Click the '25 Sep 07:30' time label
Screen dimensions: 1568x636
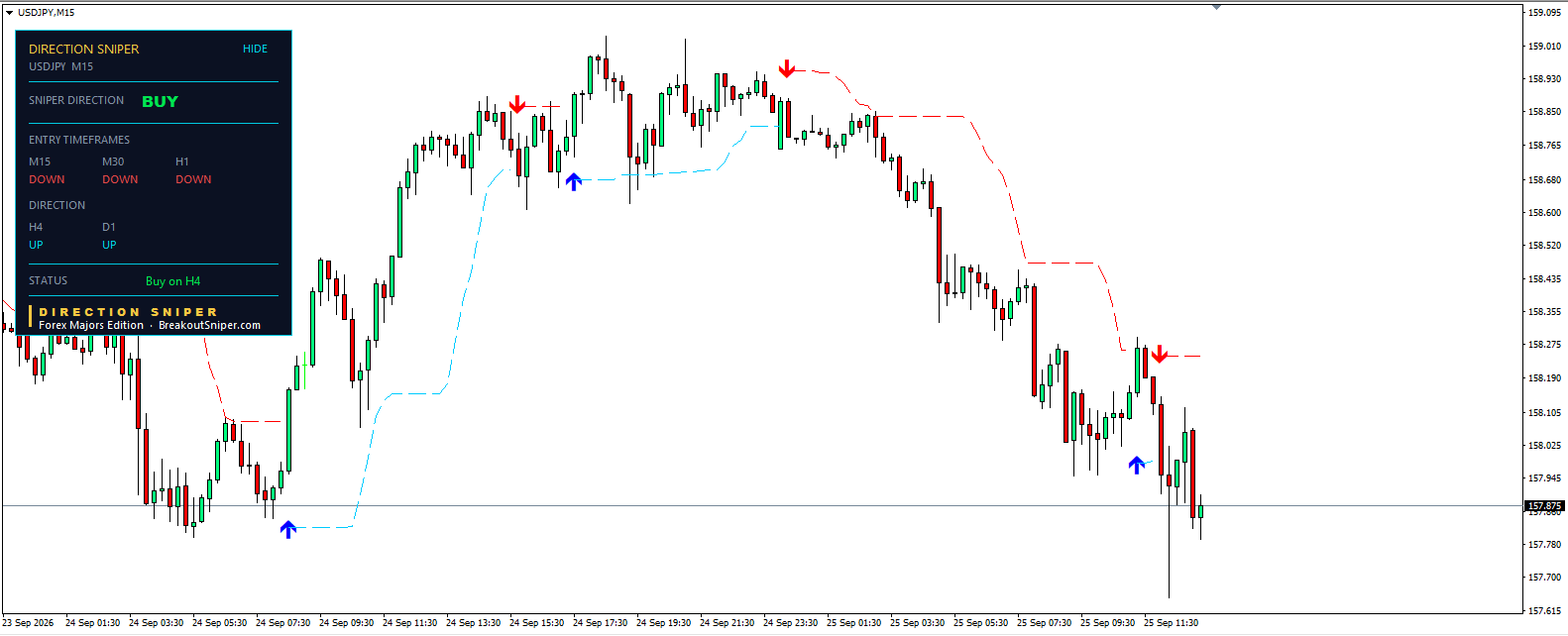[1044, 623]
